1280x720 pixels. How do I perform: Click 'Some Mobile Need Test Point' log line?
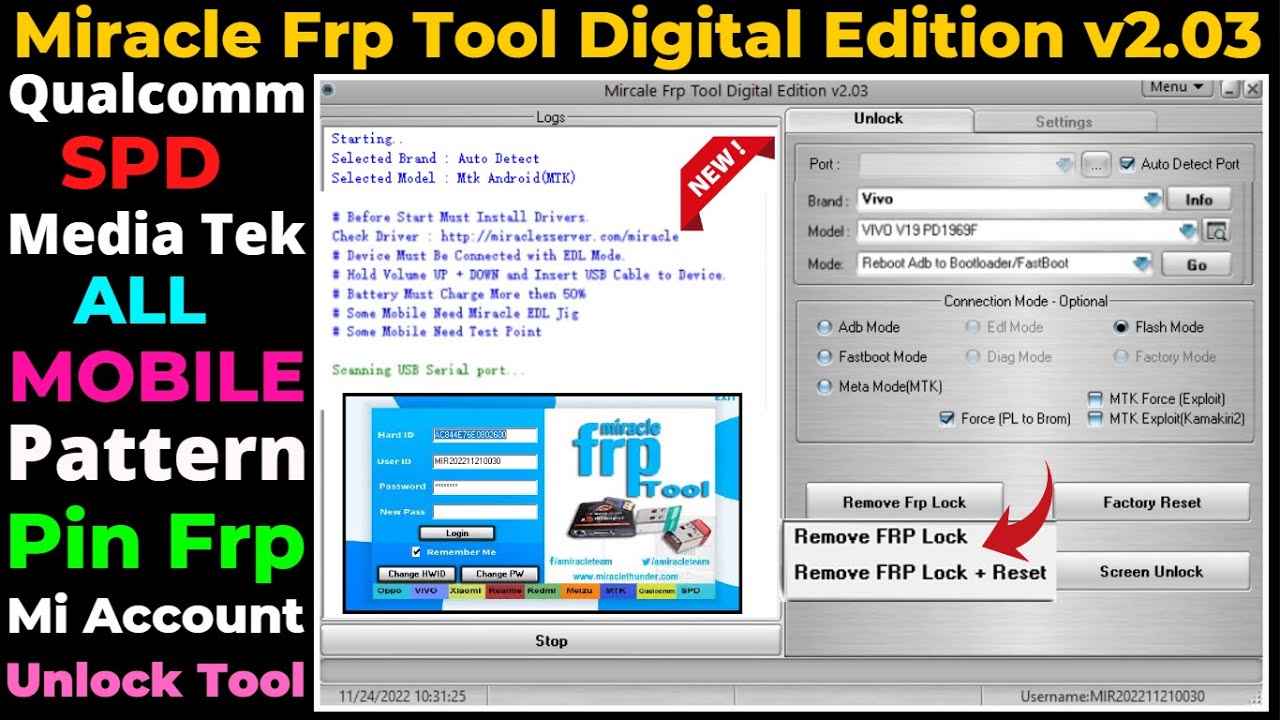436,332
